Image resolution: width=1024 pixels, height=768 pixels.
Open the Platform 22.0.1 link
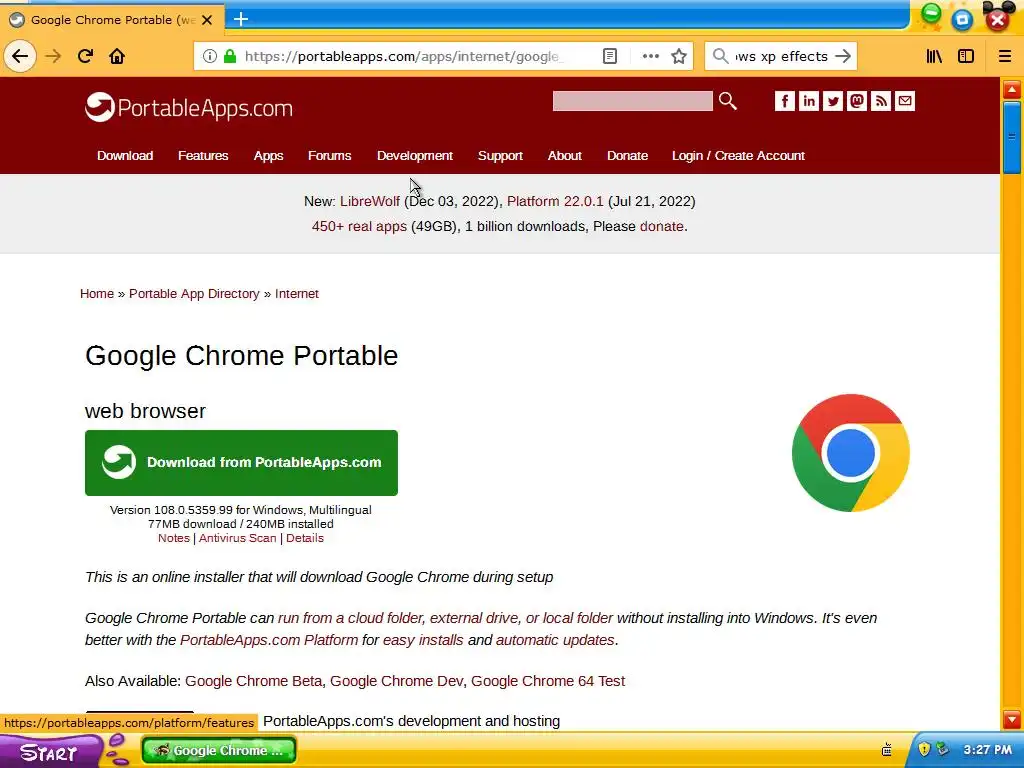click(555, 201)
